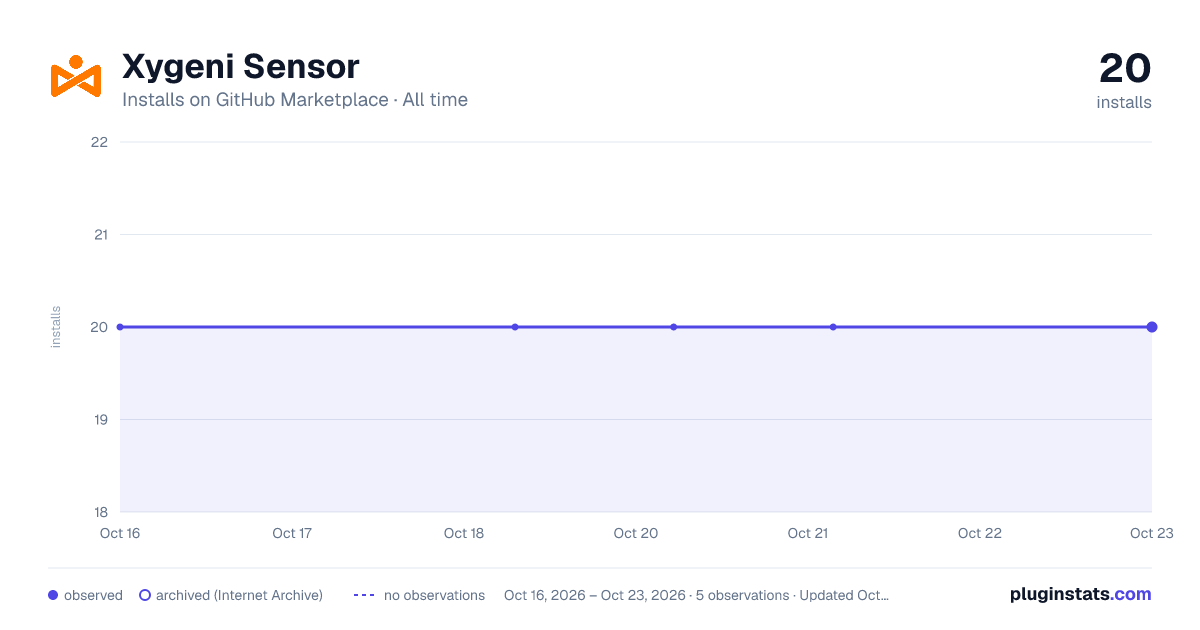This screenshot has height=630, width=1200.
Task: Click the y-axis label 19
Action: [100, 420]
